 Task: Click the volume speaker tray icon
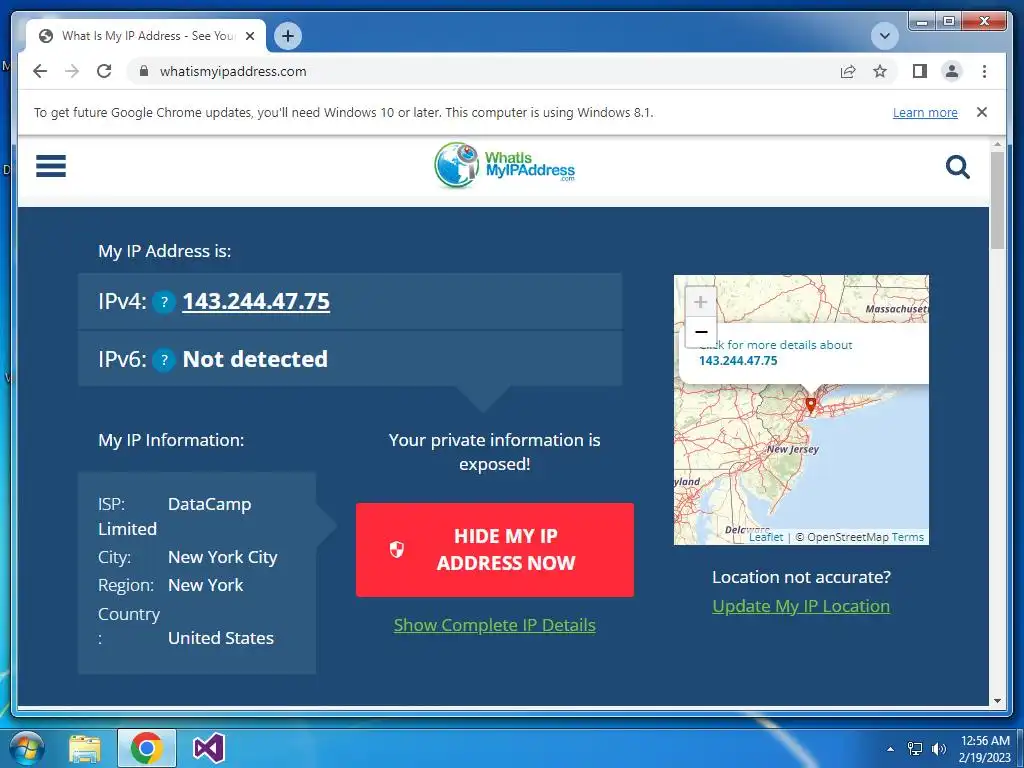(x=939, y=749)
